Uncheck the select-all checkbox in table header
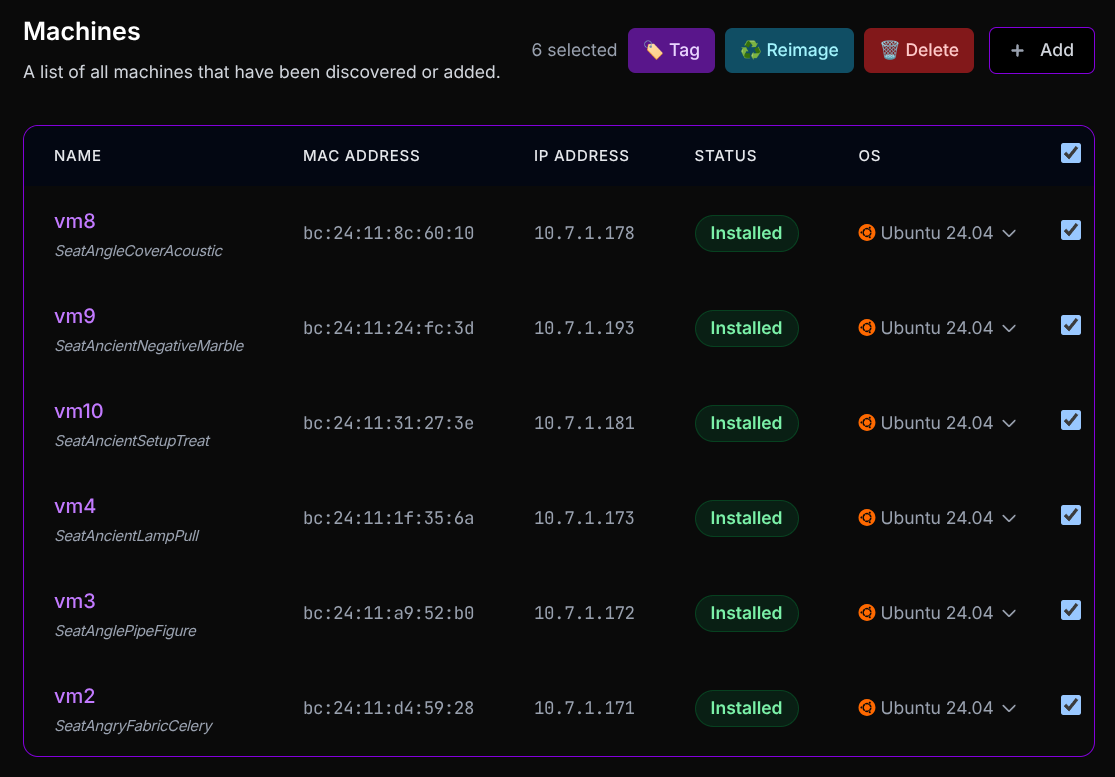The height and width of the screenshot is (777, 1115). coord(1071,153)
